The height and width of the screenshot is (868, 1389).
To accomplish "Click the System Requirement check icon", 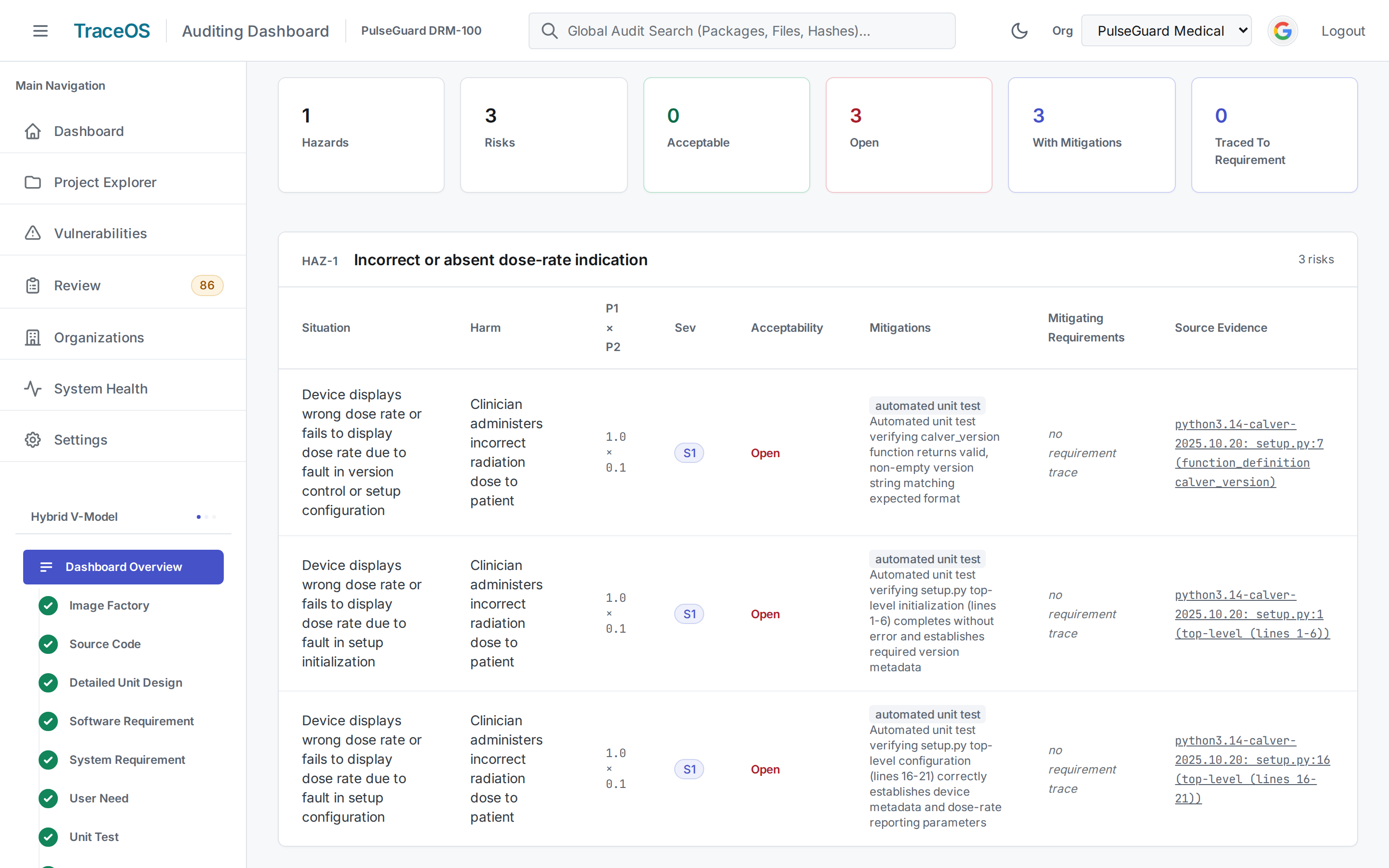I will (48, 760).
